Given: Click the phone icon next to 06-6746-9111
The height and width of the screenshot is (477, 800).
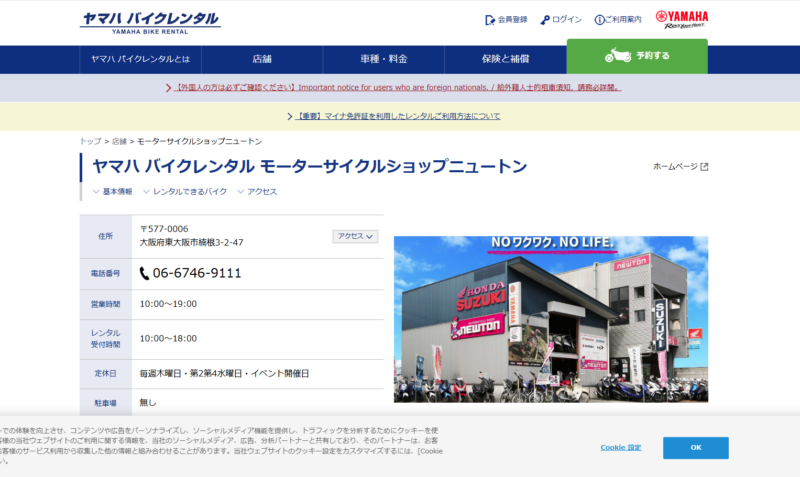Looking at the screenshot, I should click(144, 273).
